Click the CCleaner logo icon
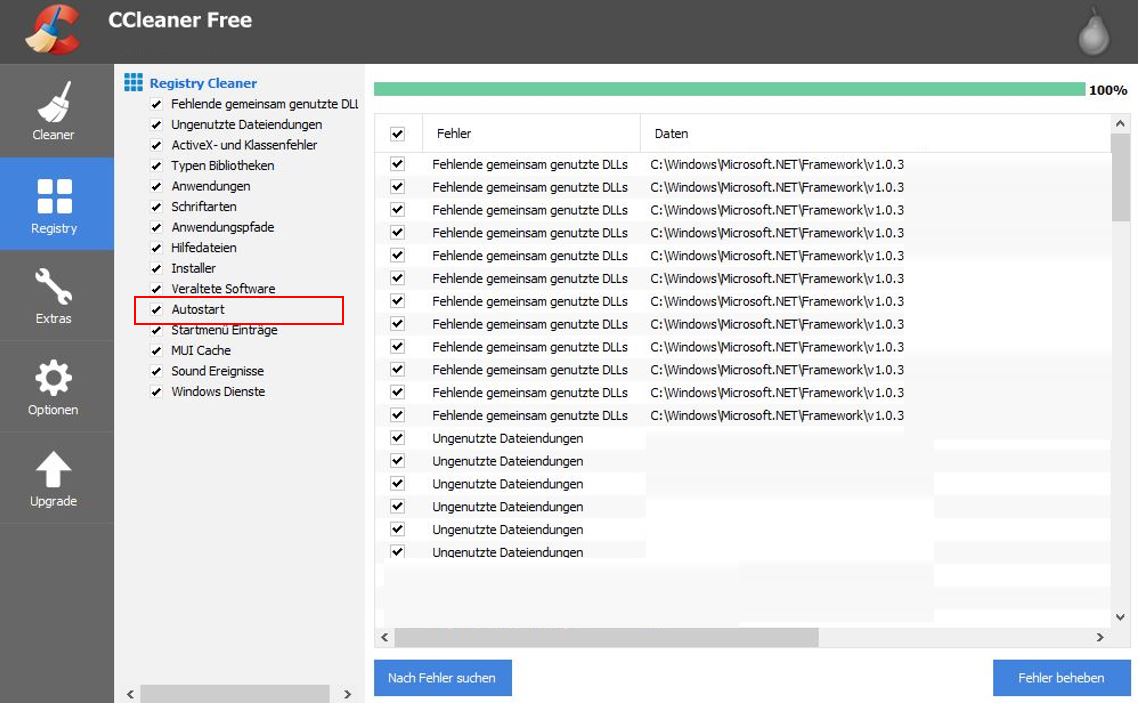Screen dimensions: 1140x704 point(52,29)
